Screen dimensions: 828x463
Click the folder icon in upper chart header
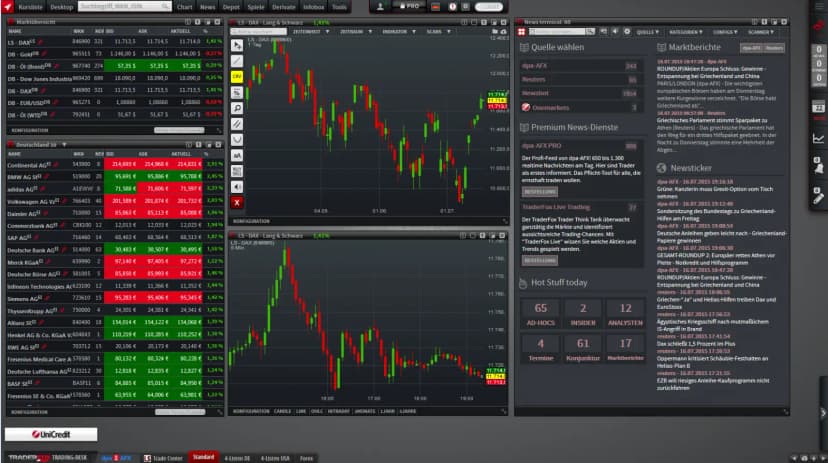[x=495, y=32]
